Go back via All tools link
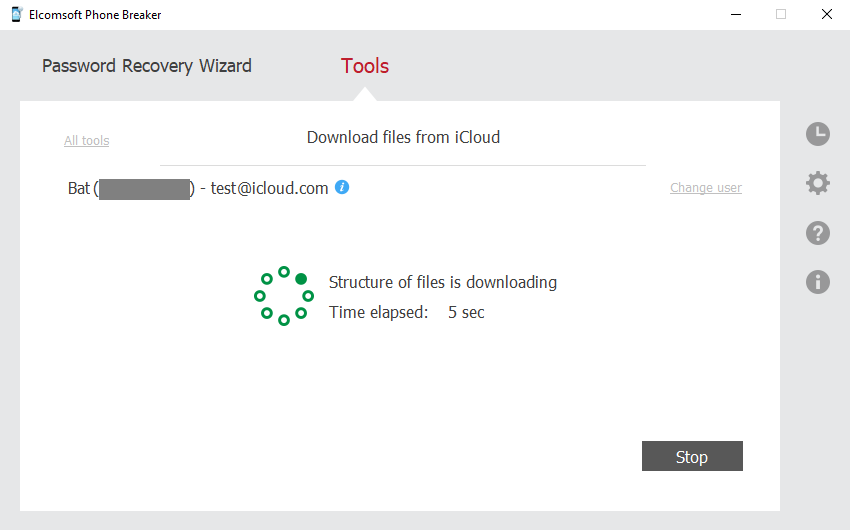This screenshot has height=530, width=850. click(x=87, y=141)
